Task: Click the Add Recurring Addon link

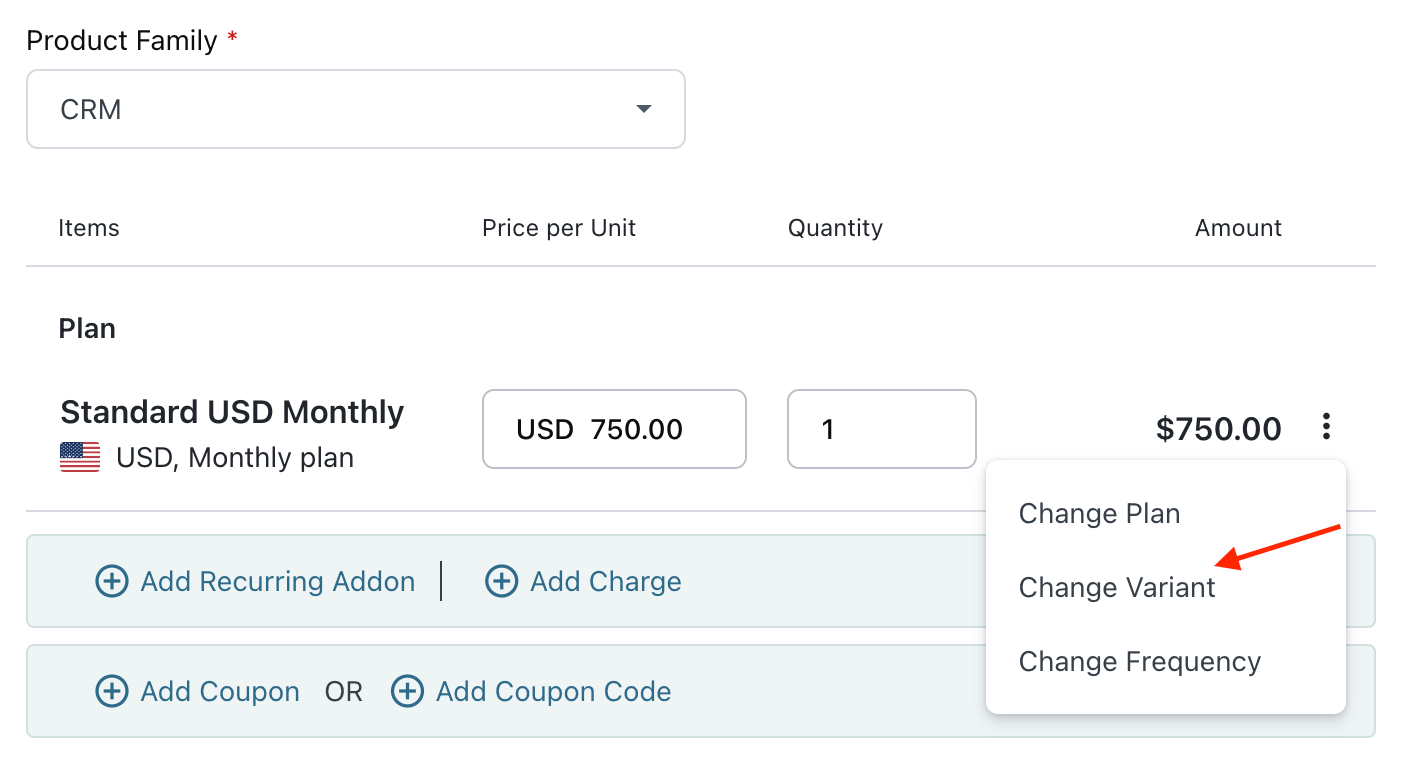Action: (x=277, y=581)
